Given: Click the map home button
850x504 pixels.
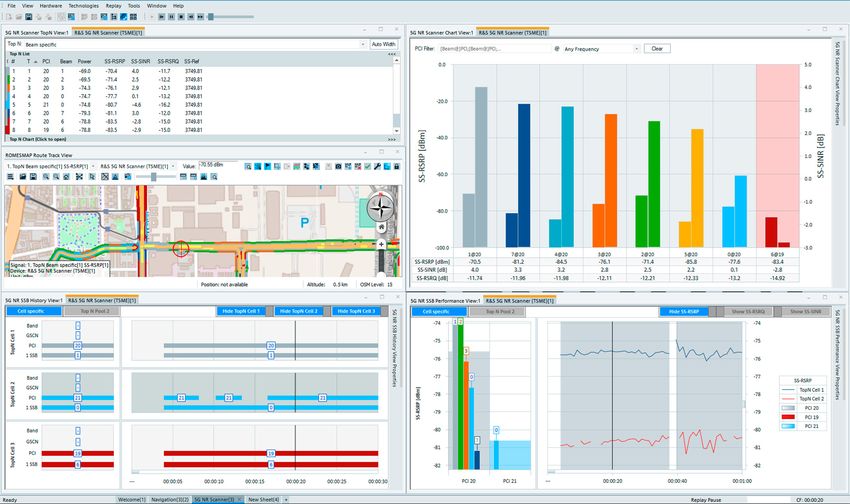Looking at the screenshot, I should 382,228.
